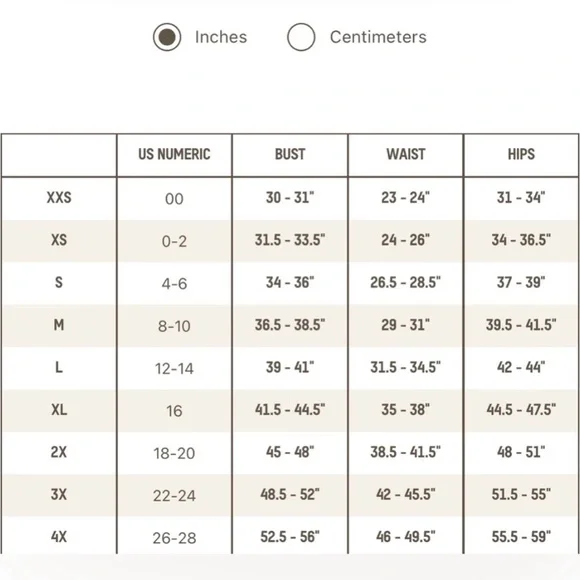580x580 pixels.
Task: Select the XL size row label
Action: (x=59, y=409)
